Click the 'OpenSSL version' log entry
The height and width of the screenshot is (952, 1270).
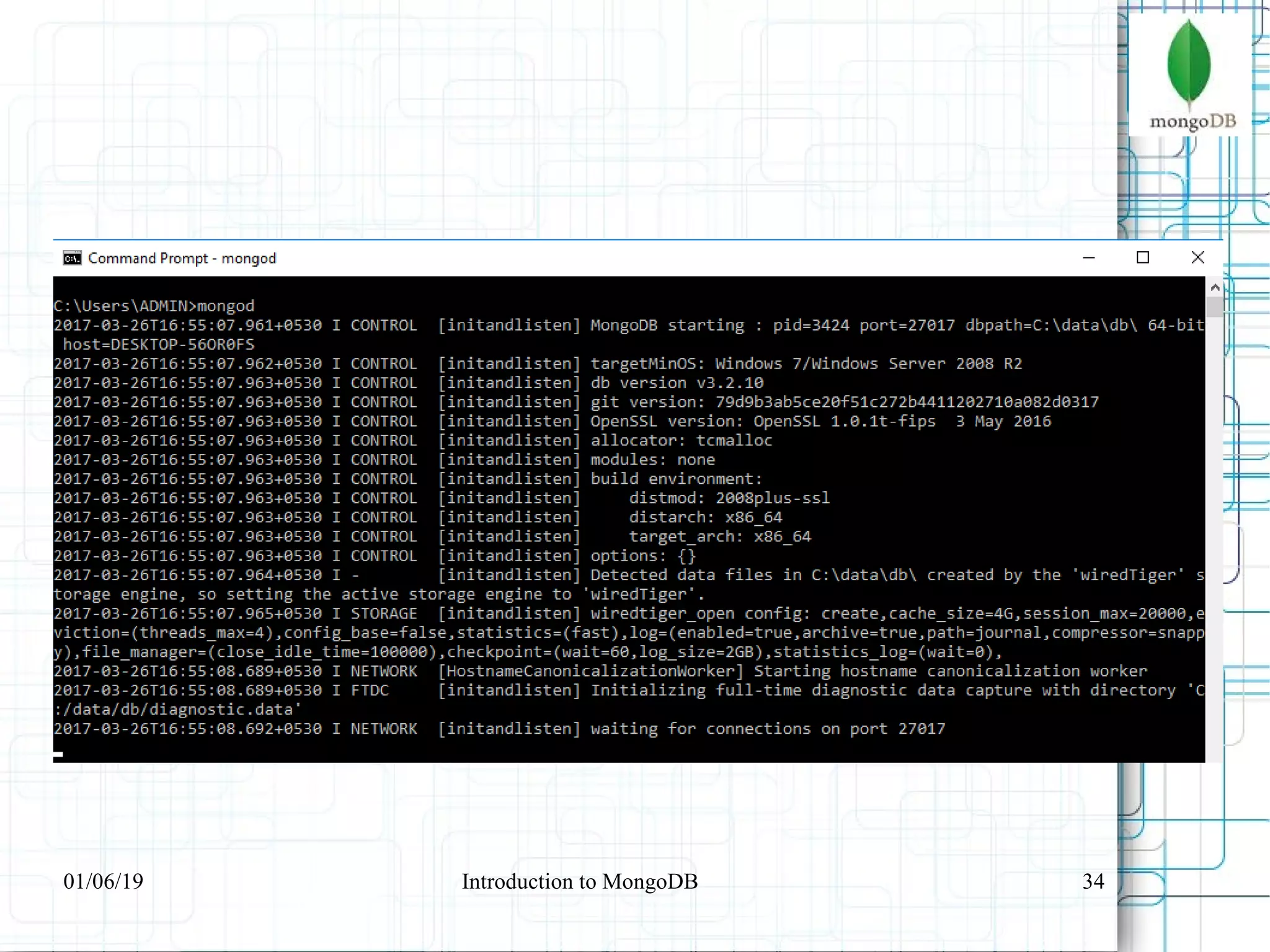(x=820, y=421)
